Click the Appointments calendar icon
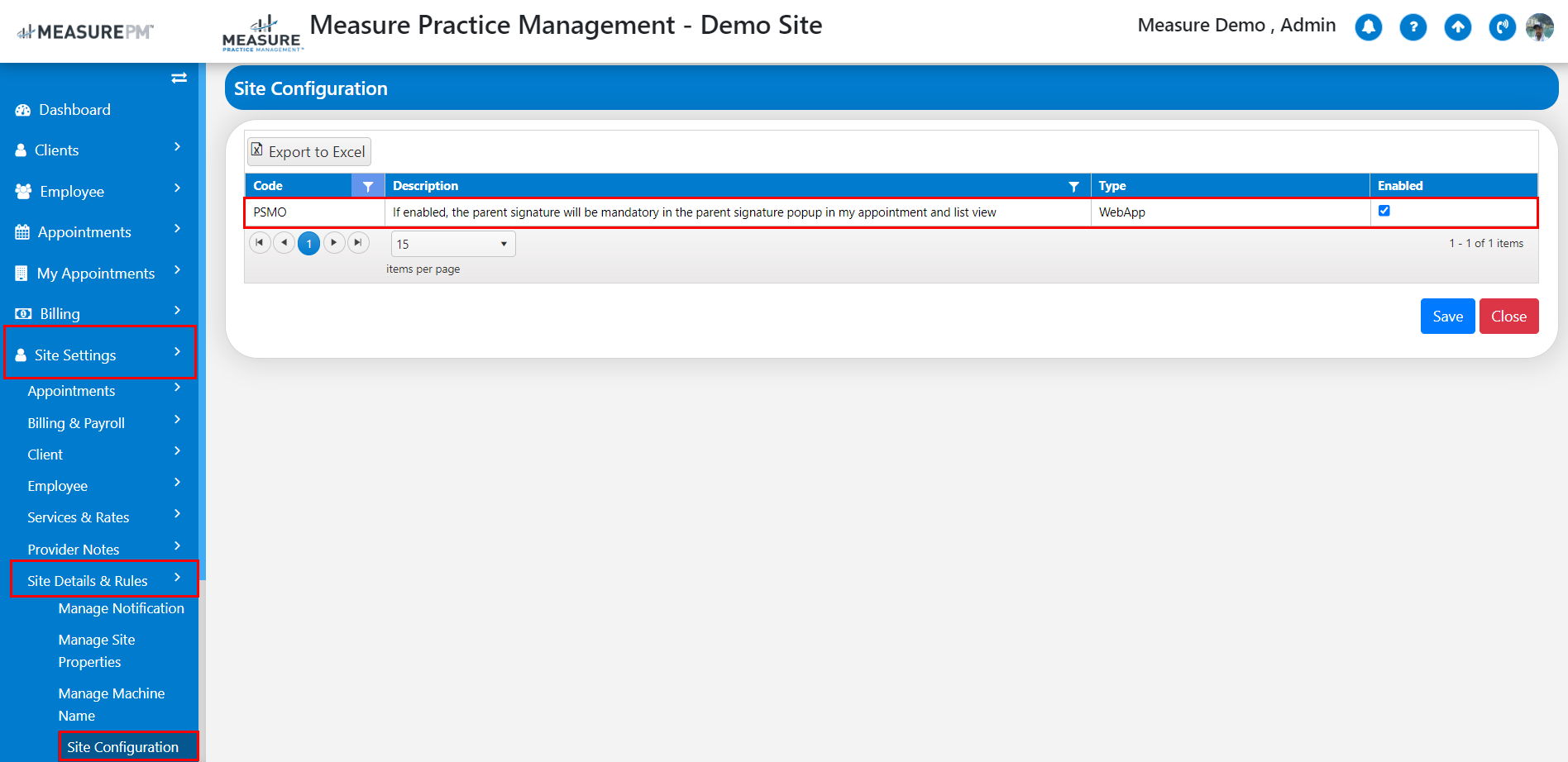 (22, 232)
